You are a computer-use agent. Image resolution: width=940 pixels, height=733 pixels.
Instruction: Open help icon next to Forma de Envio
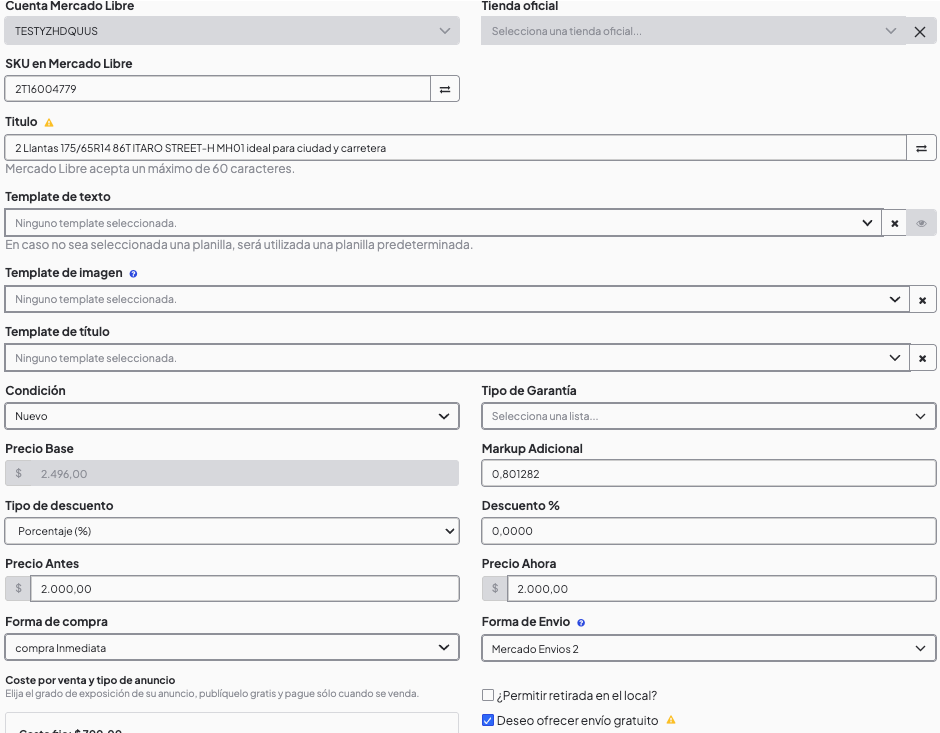coord(581,623)
